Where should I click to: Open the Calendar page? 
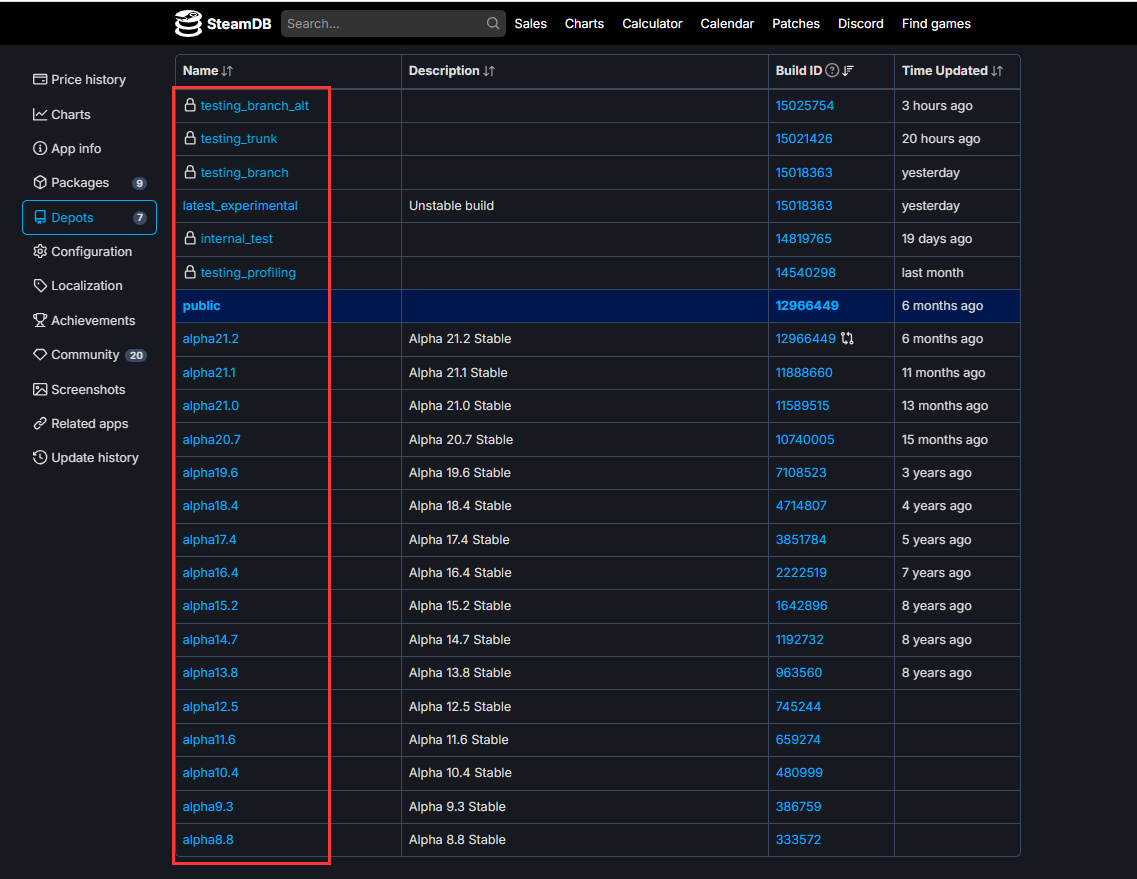coord(727,24)
